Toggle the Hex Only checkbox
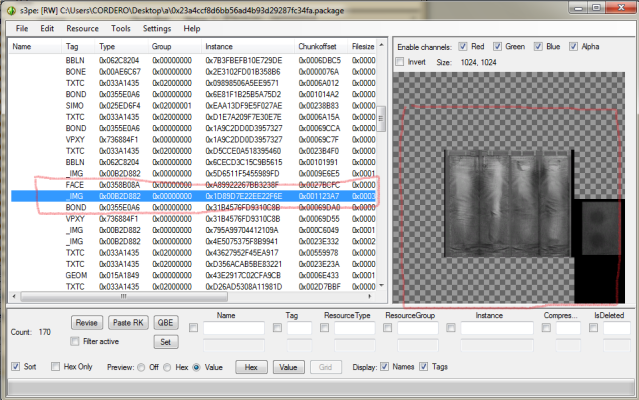Viewport: 639px width, 400px height. pyautogui.click(x=55, y=367)
